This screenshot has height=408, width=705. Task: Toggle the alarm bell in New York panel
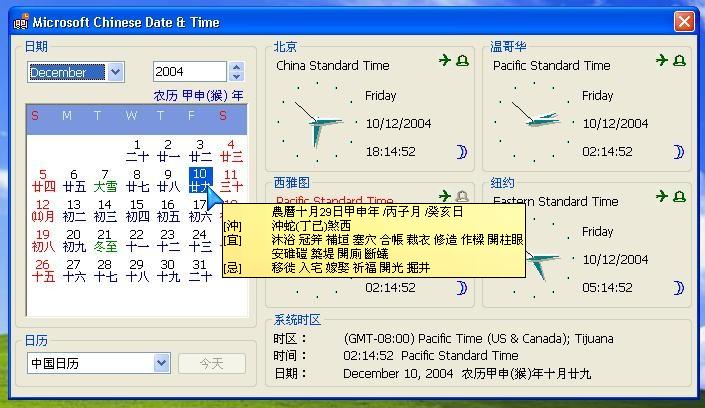(x=679, y=196)
